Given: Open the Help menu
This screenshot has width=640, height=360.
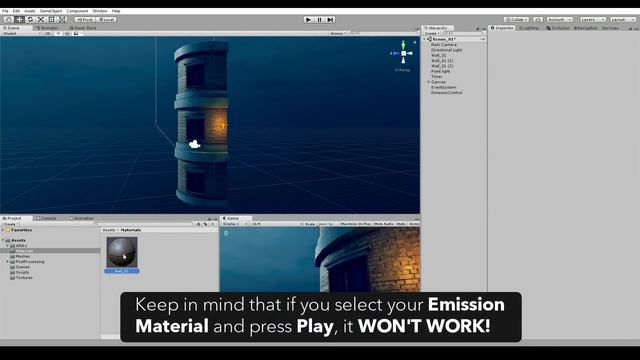Looking at the screenshot, I should tap(116, 11).
